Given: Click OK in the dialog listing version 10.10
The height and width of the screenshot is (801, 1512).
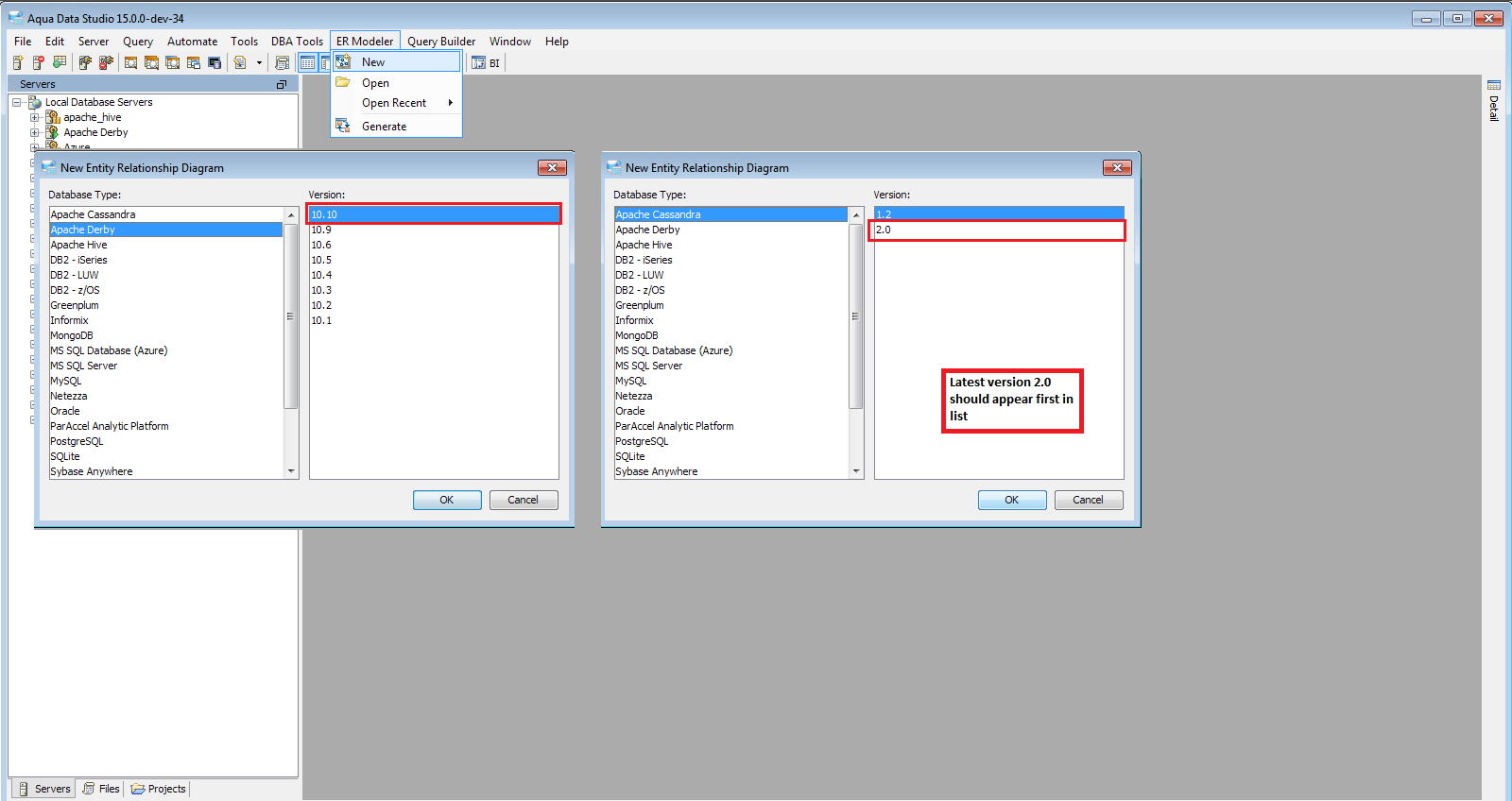Looking at the screenshot, I should 447,501.
